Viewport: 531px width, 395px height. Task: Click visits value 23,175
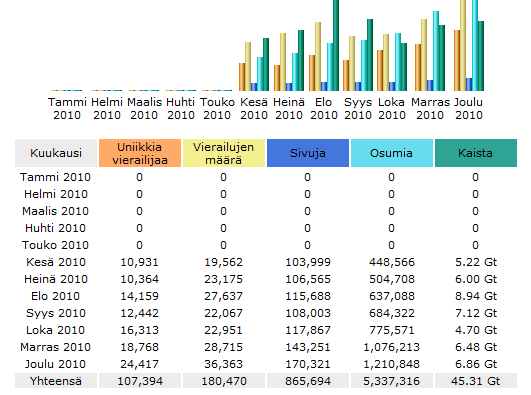tap(224, 279)
